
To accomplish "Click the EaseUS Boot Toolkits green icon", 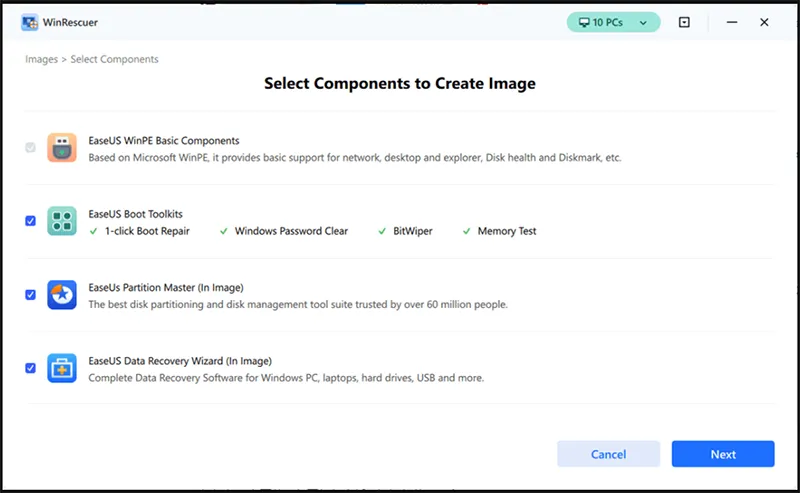I will pos(62,221).
